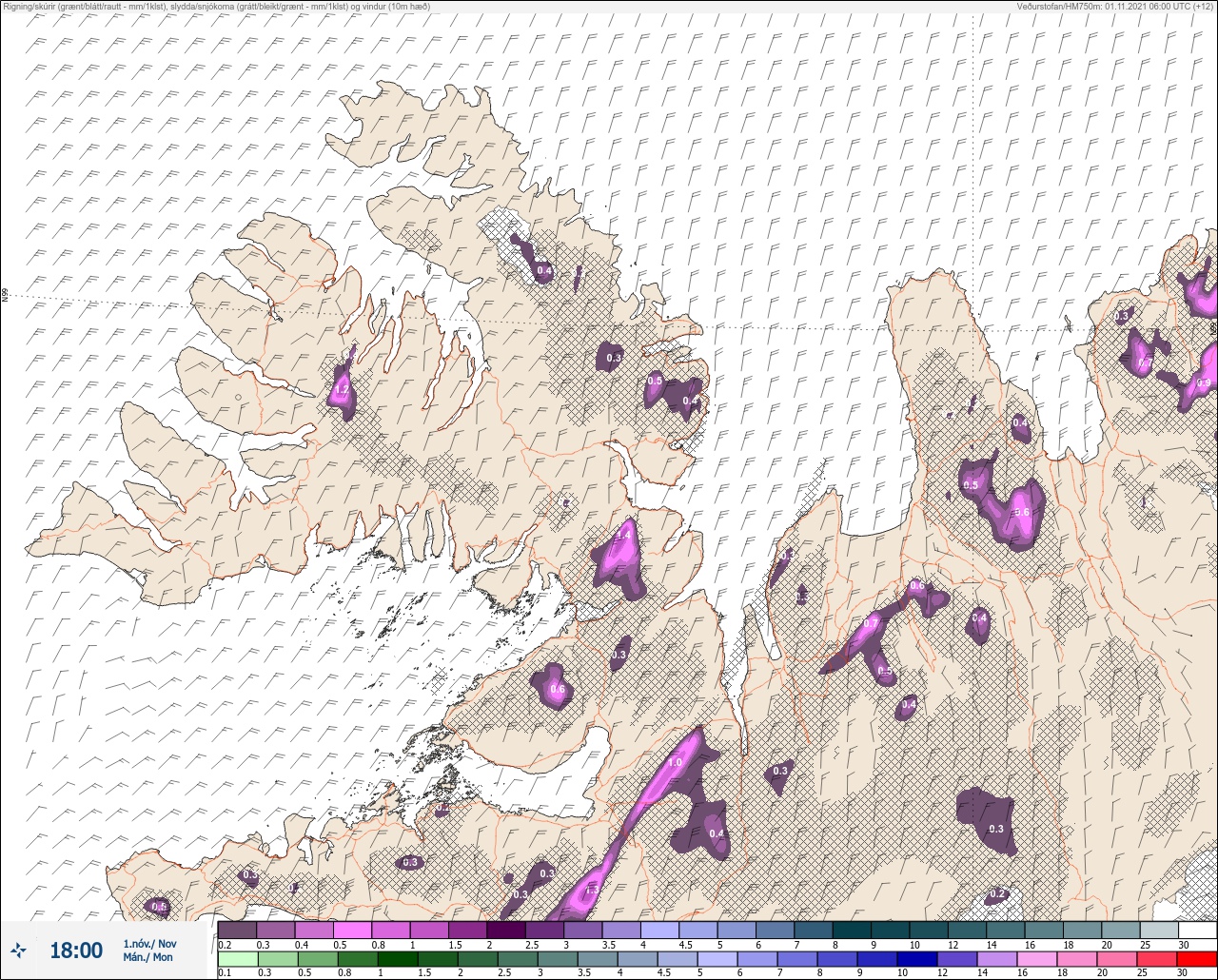The width and height of the screenshot is (1218, 980).
Task: Click the 0.9 precipitation value at the right edge
Action: coord(1204,383)
